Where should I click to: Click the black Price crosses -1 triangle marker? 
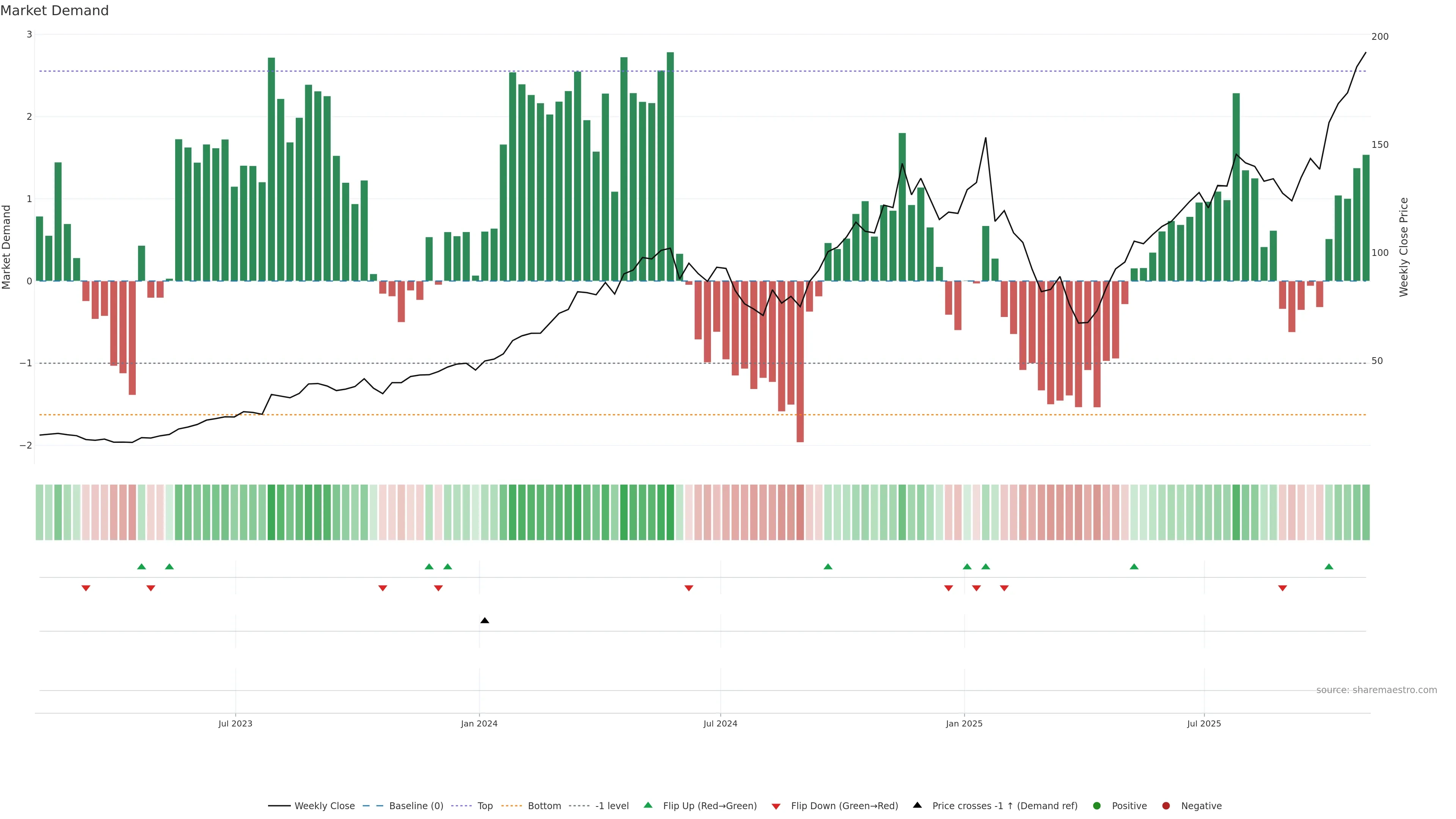click(x=485, y=621)
